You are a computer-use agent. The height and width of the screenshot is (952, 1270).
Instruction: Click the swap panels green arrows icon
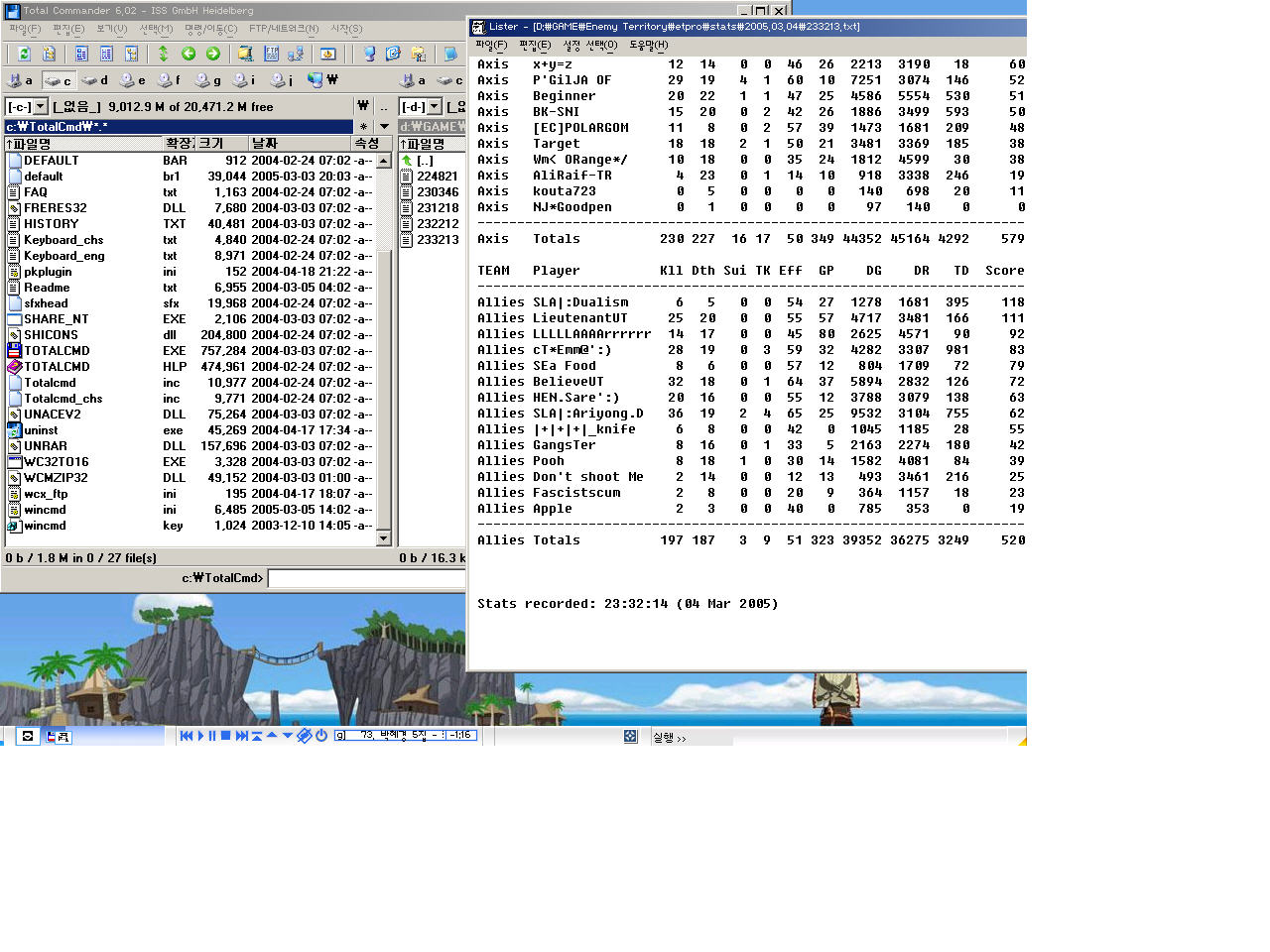click(x=163, y=54)
